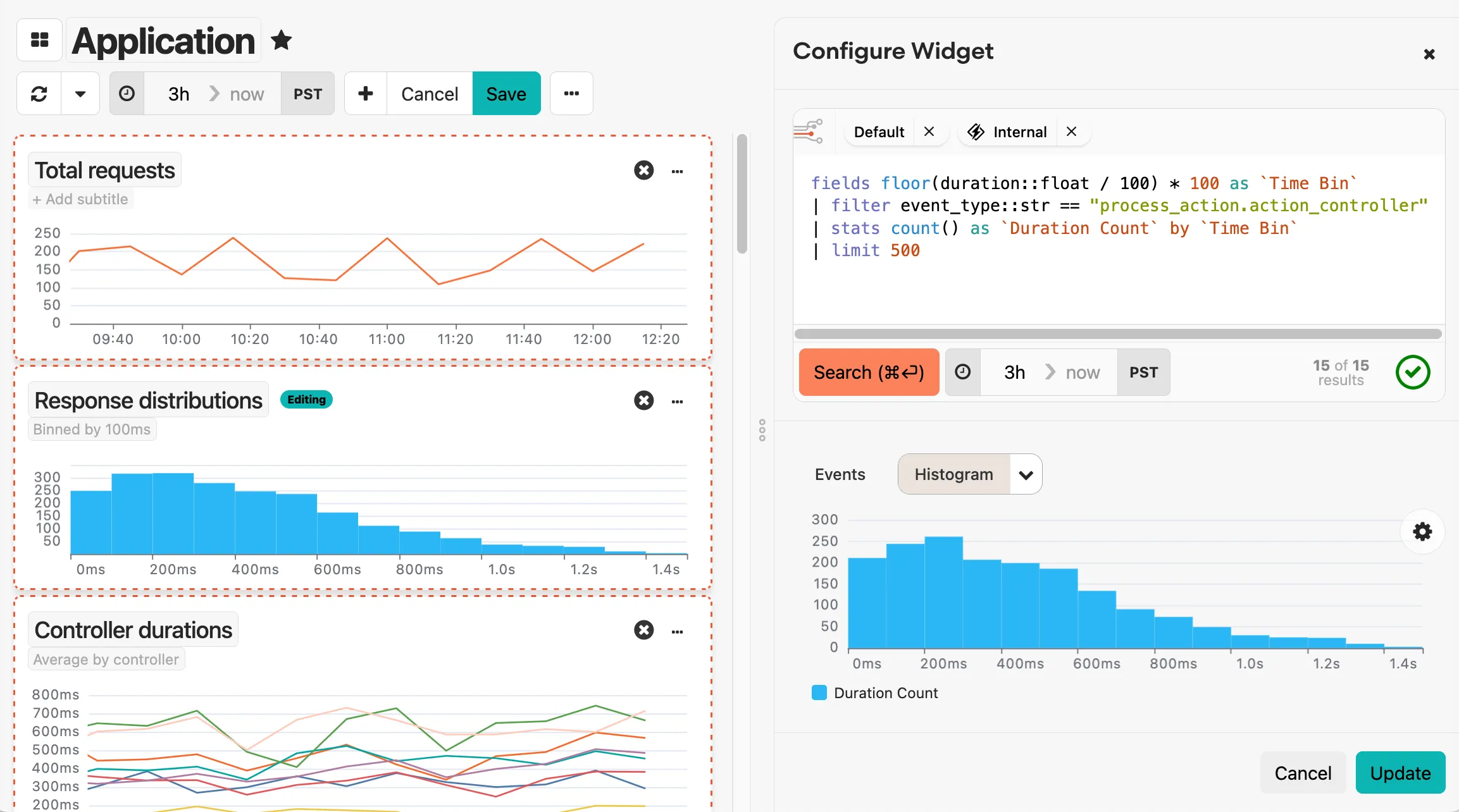Expand the refresh button dropdown arrow
This screenshot has height=812, width=1459.
click(x=80, y=93)
